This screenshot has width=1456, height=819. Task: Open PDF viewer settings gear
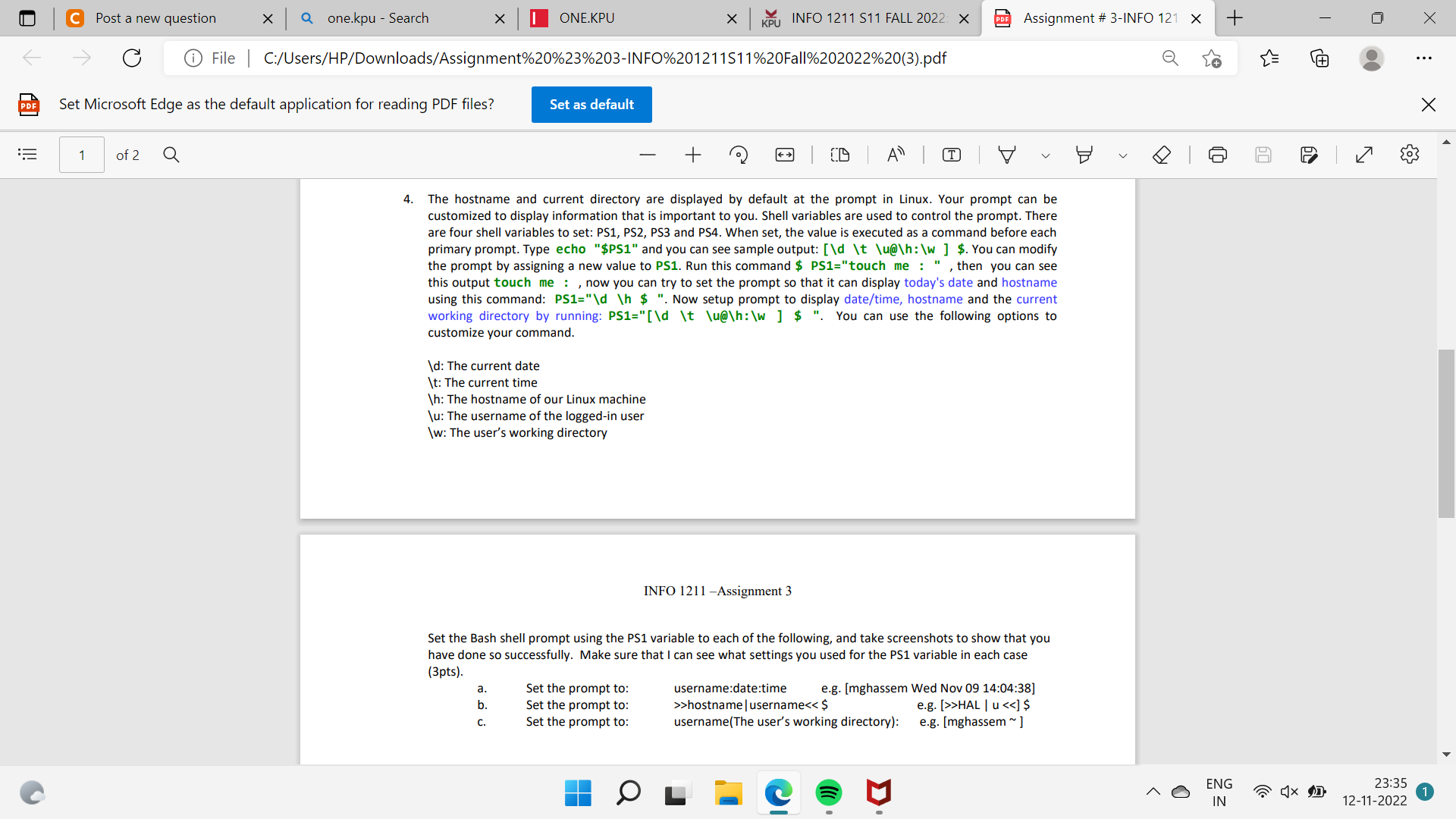[1410, 155]
